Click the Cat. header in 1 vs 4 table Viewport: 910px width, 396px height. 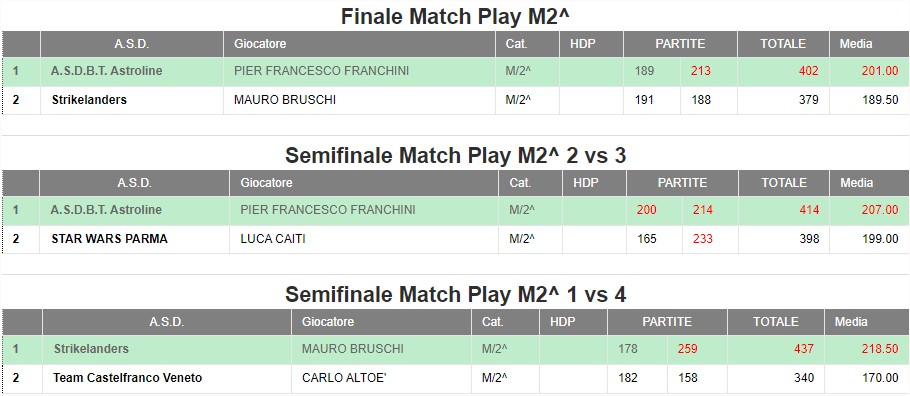(493, 322)
